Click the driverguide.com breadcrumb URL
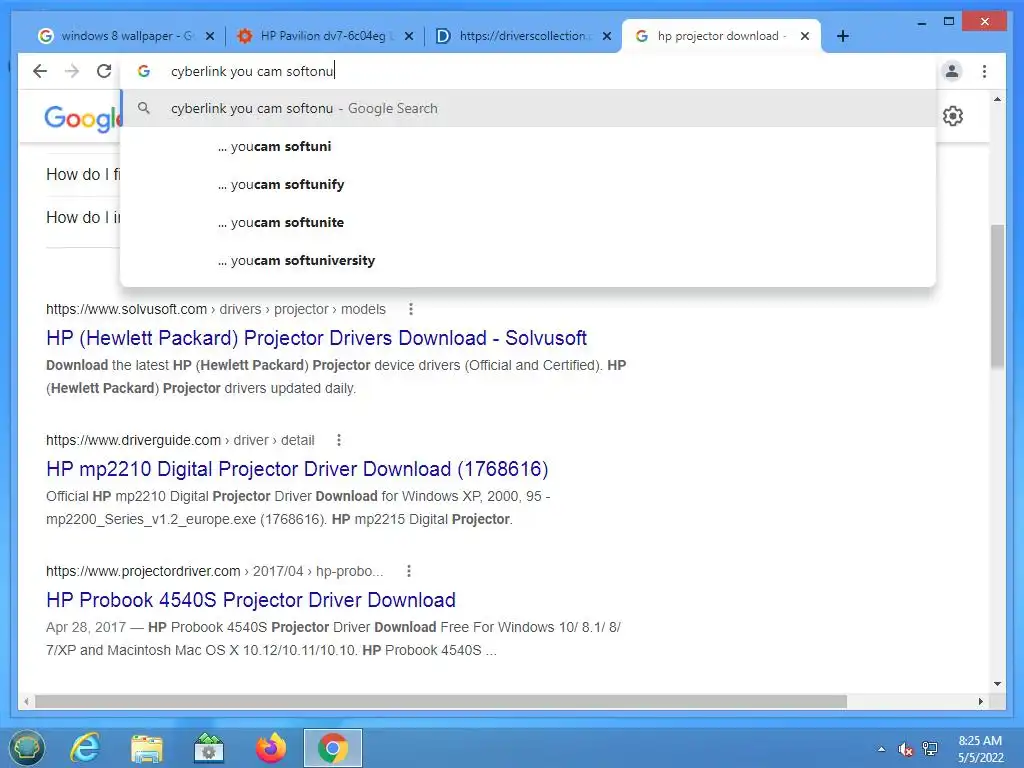The height and width of the screenshot is (768, 1024). click(x=180, y=440)
